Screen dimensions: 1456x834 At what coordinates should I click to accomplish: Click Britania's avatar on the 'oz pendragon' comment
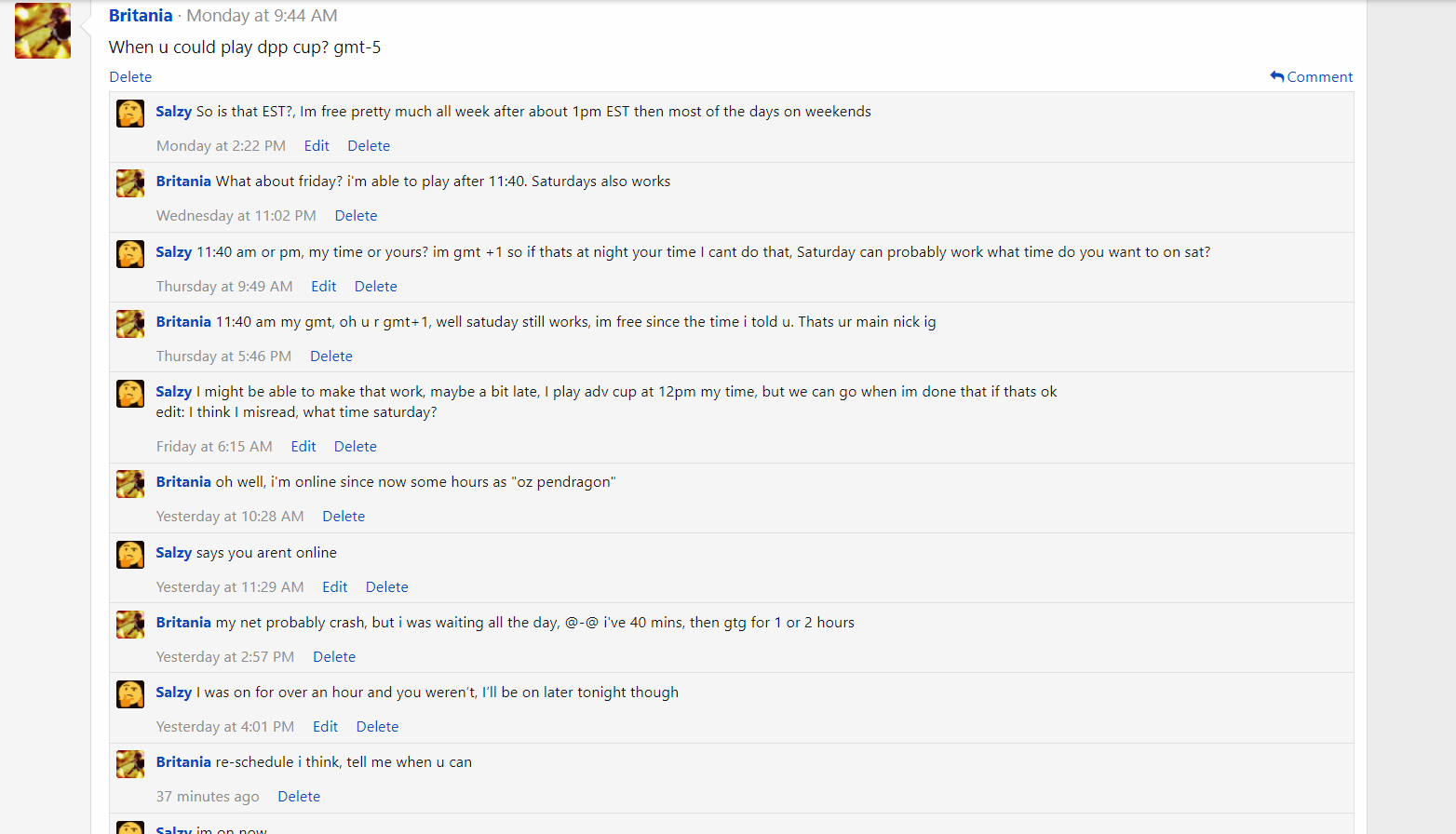coord(130,484)
